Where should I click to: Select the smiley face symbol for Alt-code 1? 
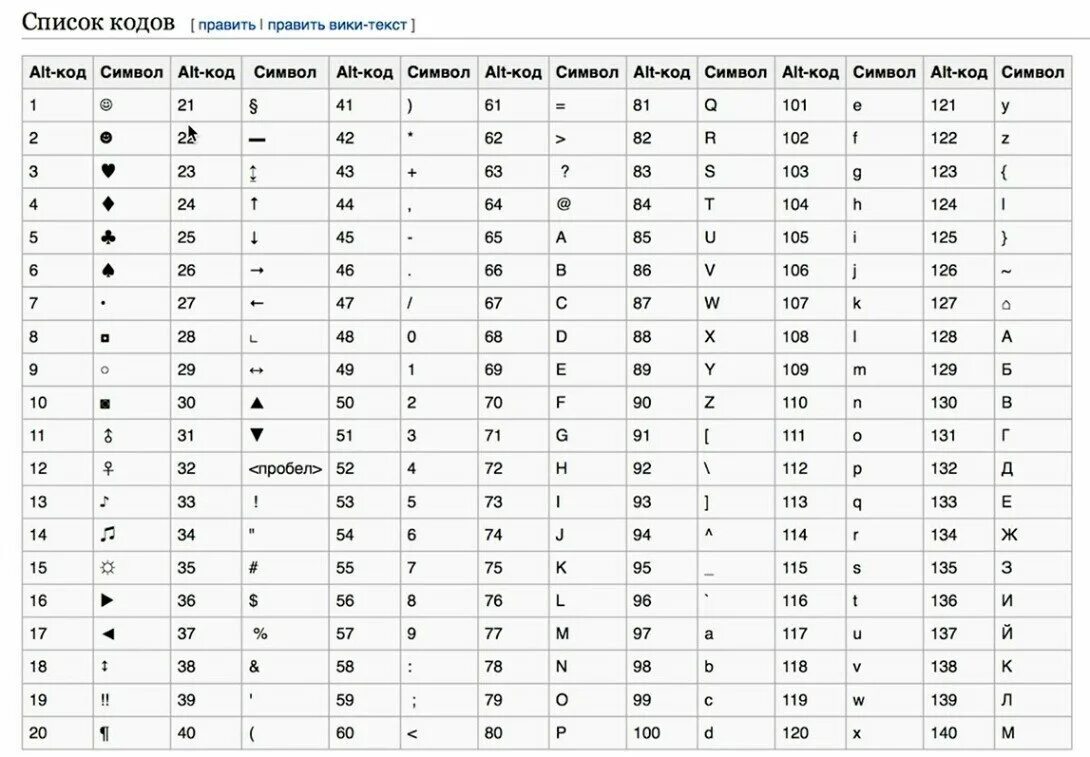click(106, 105)
